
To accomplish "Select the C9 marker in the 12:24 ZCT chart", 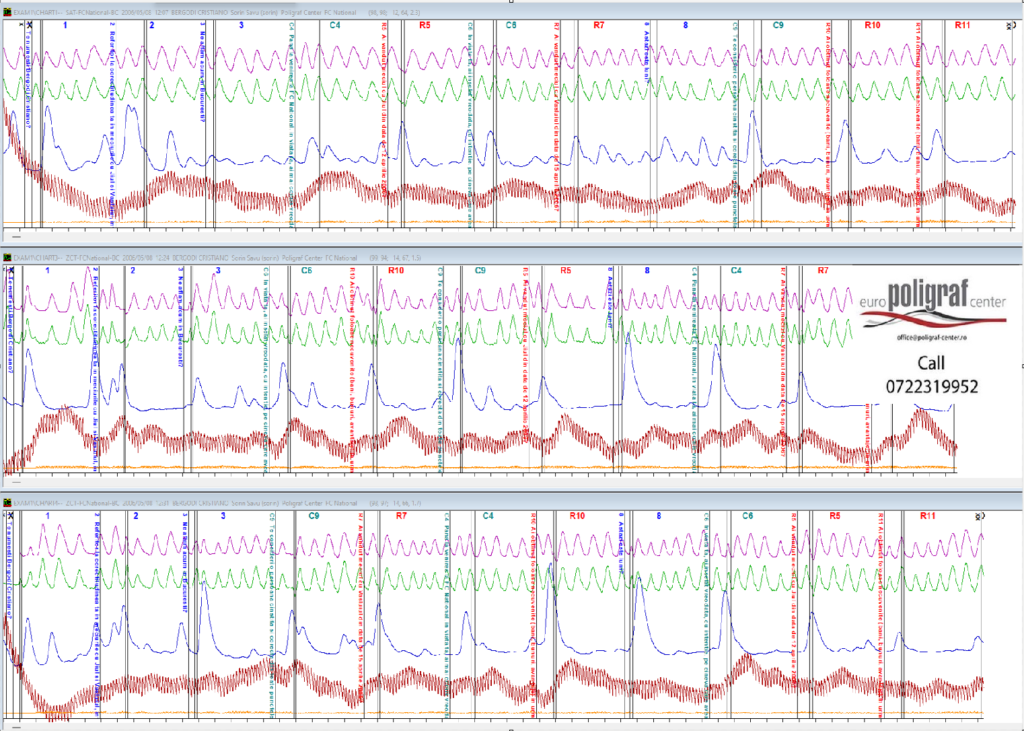I will click(x=480, y=270).
